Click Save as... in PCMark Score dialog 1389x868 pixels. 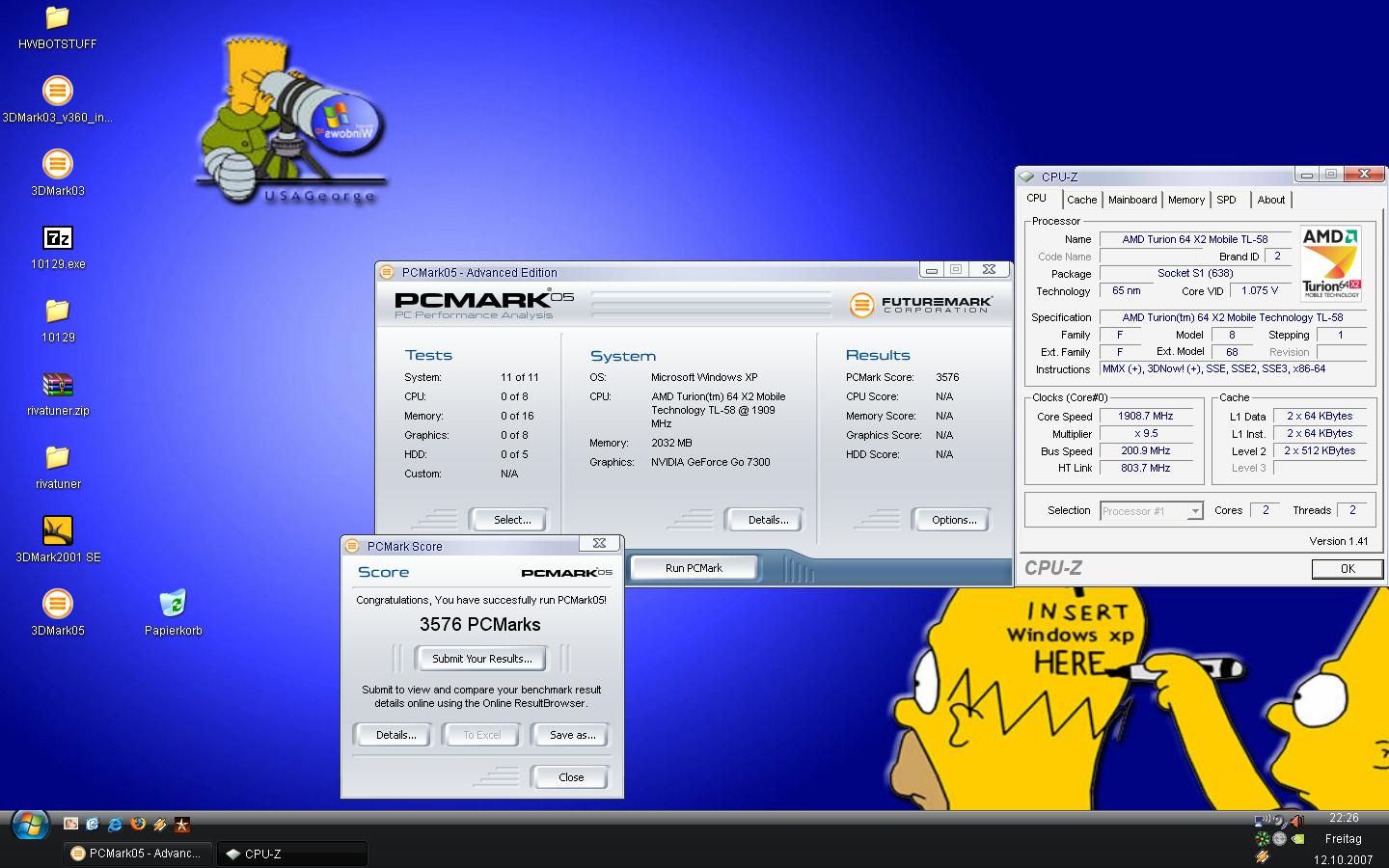572,735
